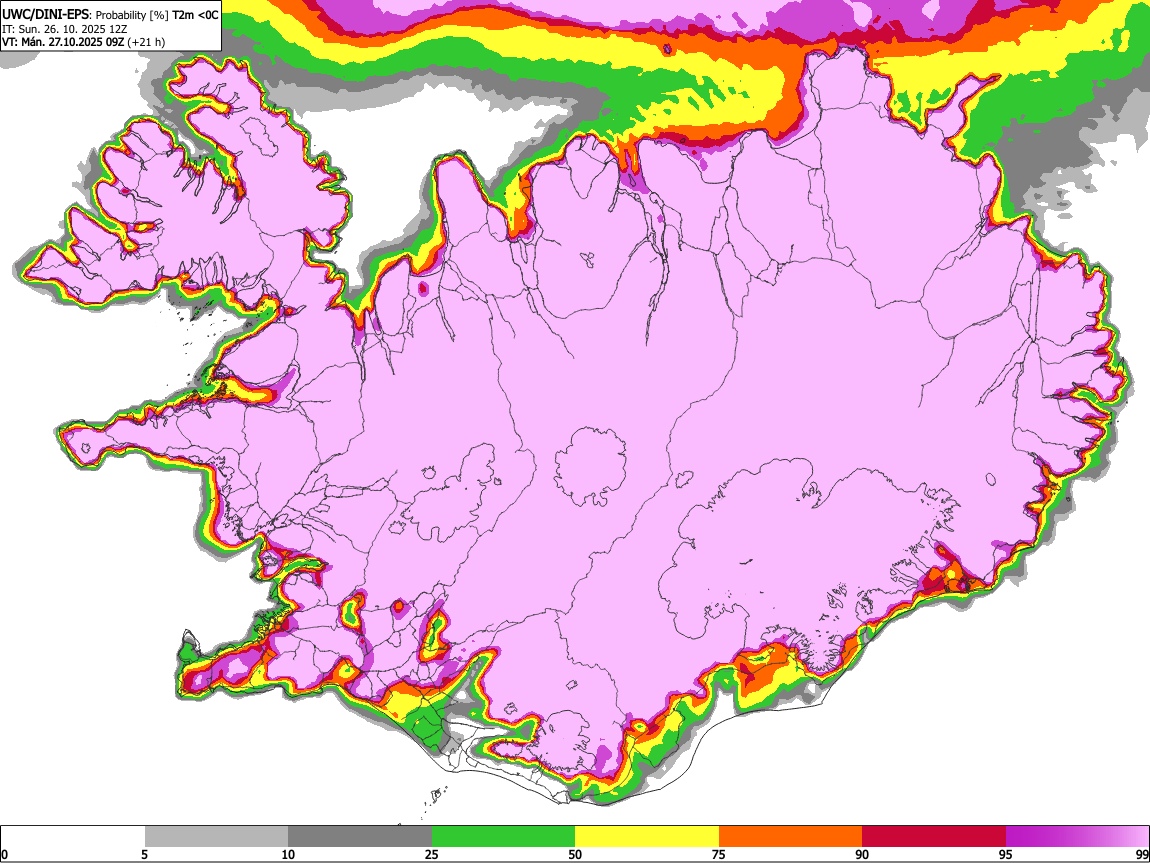
Task: Click the white 0–5 legend band
Action: coord(73,837)
